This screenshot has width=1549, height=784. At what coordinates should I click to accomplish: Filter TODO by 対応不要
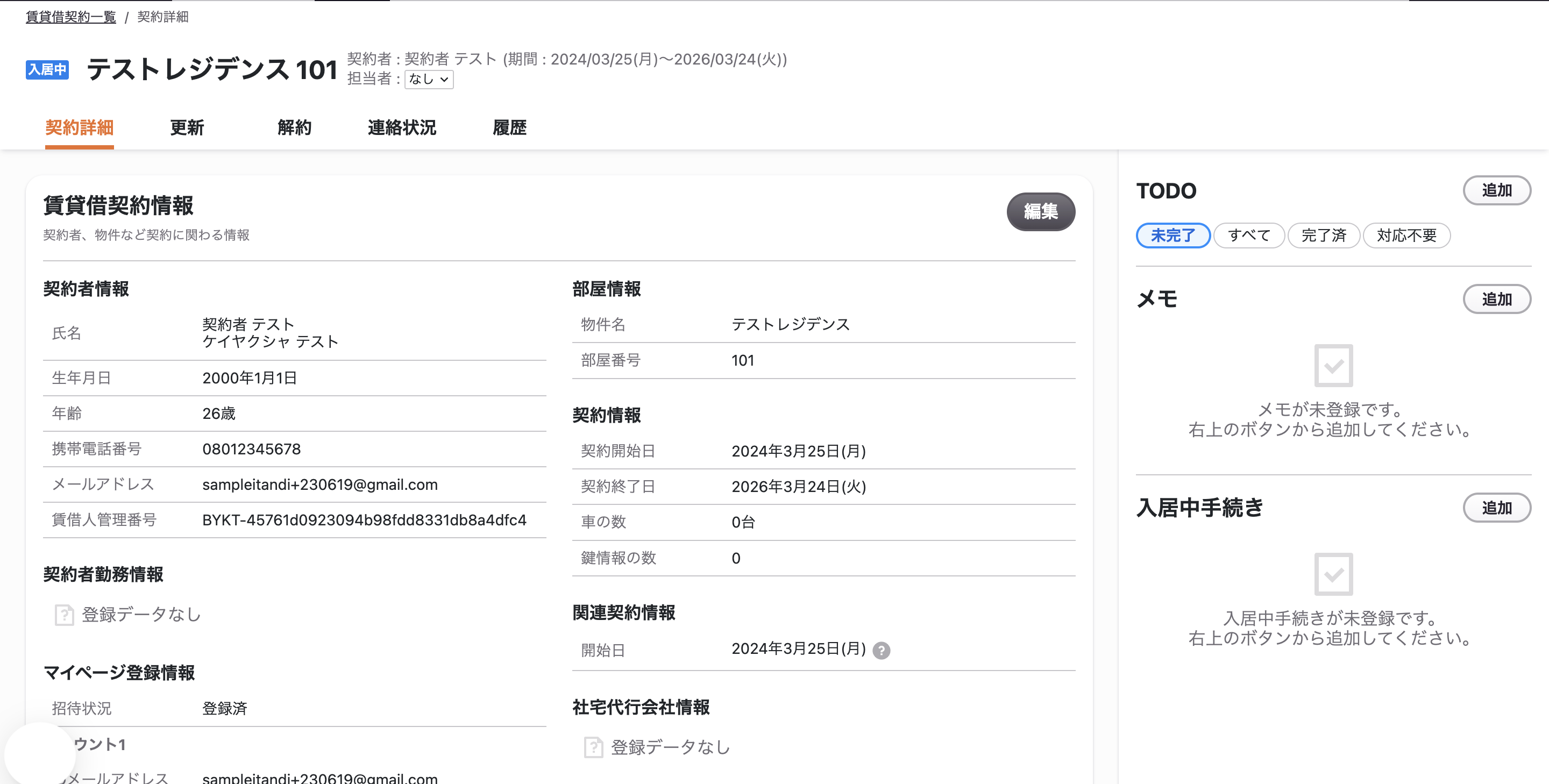1406,235
